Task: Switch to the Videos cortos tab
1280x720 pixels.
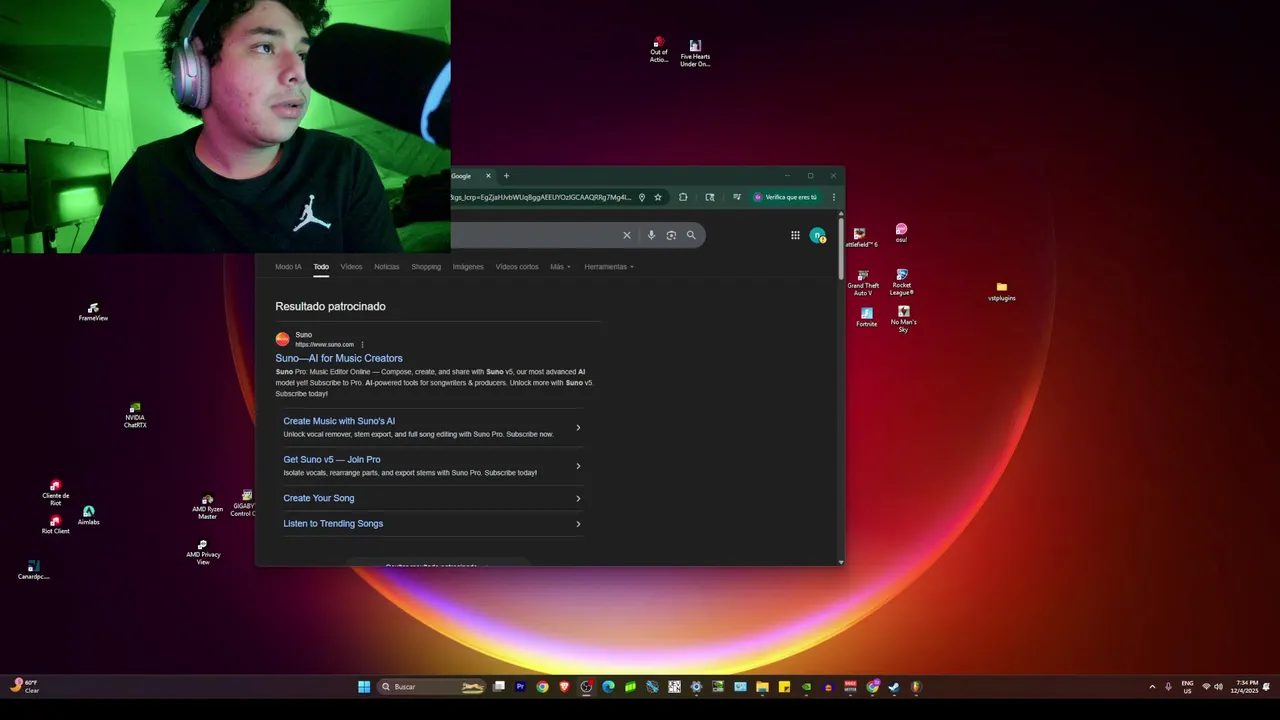Action: (x=517, y=267)
